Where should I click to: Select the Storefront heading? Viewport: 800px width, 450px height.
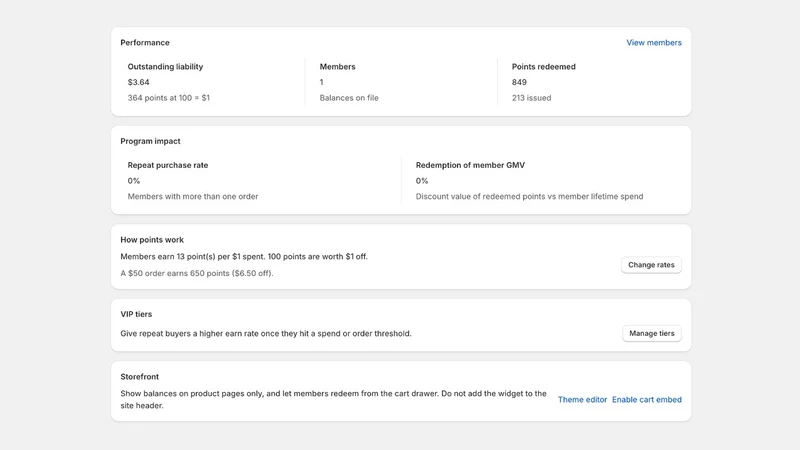(x=139, y=377)
